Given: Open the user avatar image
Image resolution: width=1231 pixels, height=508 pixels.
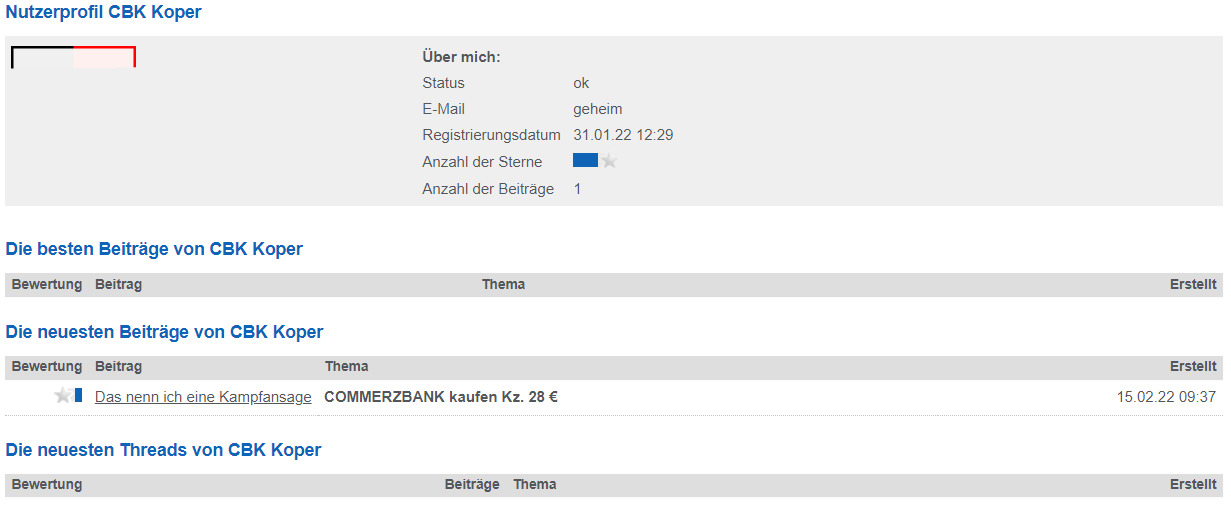Looking at the screenshot, I should 73,57.
